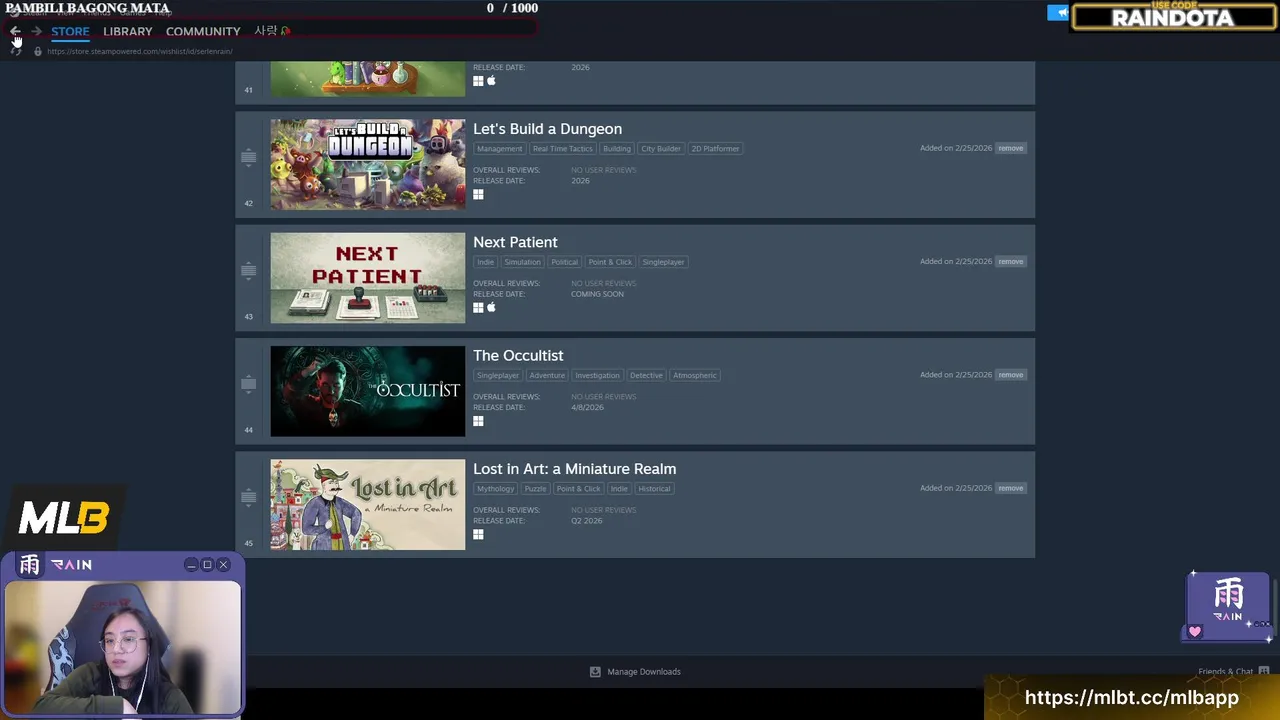
Task: Minimize the RAIN webcam overlay window
Action: click(191, 565)
